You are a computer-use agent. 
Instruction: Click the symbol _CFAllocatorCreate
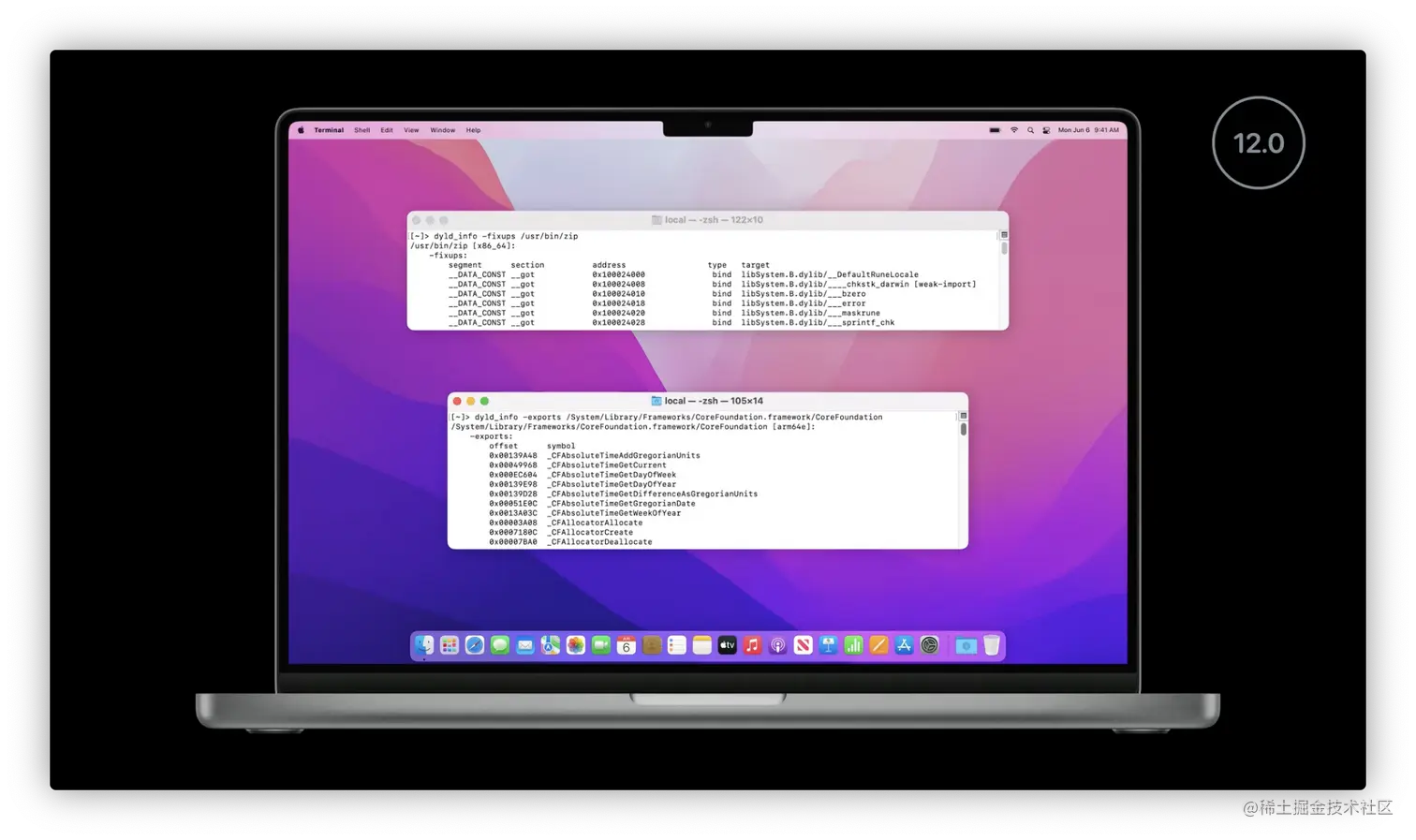pyautogui.click(x=590, y=532)
